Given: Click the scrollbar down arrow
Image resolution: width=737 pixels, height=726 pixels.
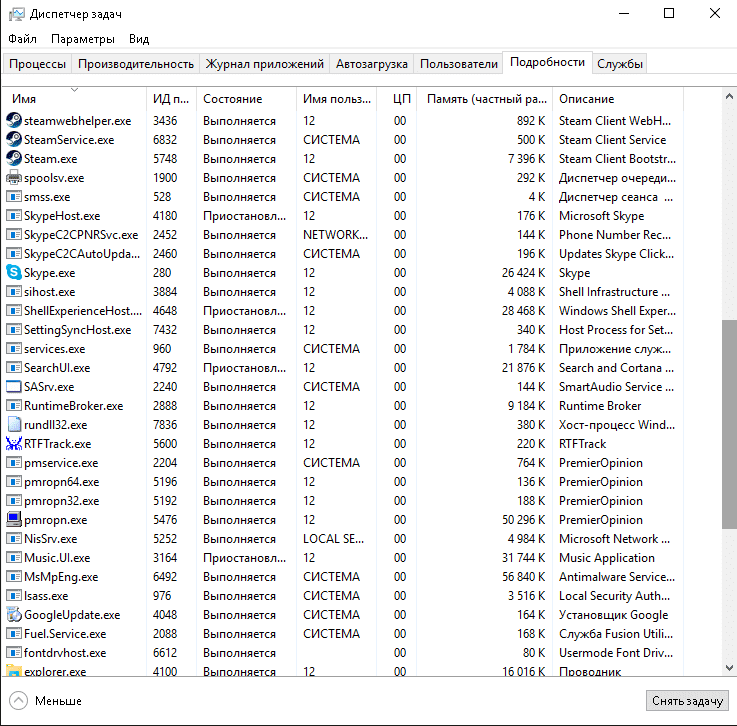Looking at the screenshot, I should pyautogui.click(x=729, y=667).
